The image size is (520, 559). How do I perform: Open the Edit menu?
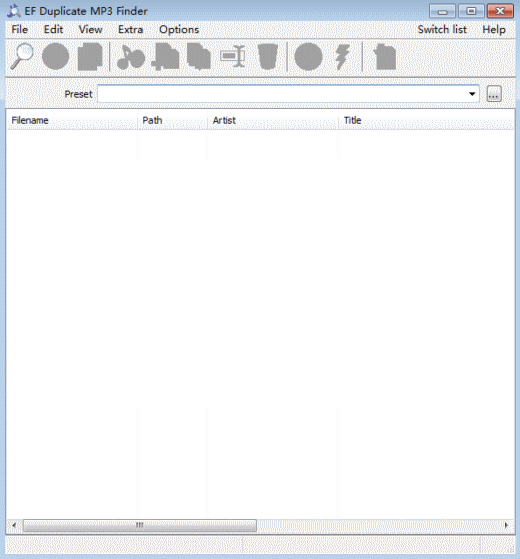pos(53,29)
